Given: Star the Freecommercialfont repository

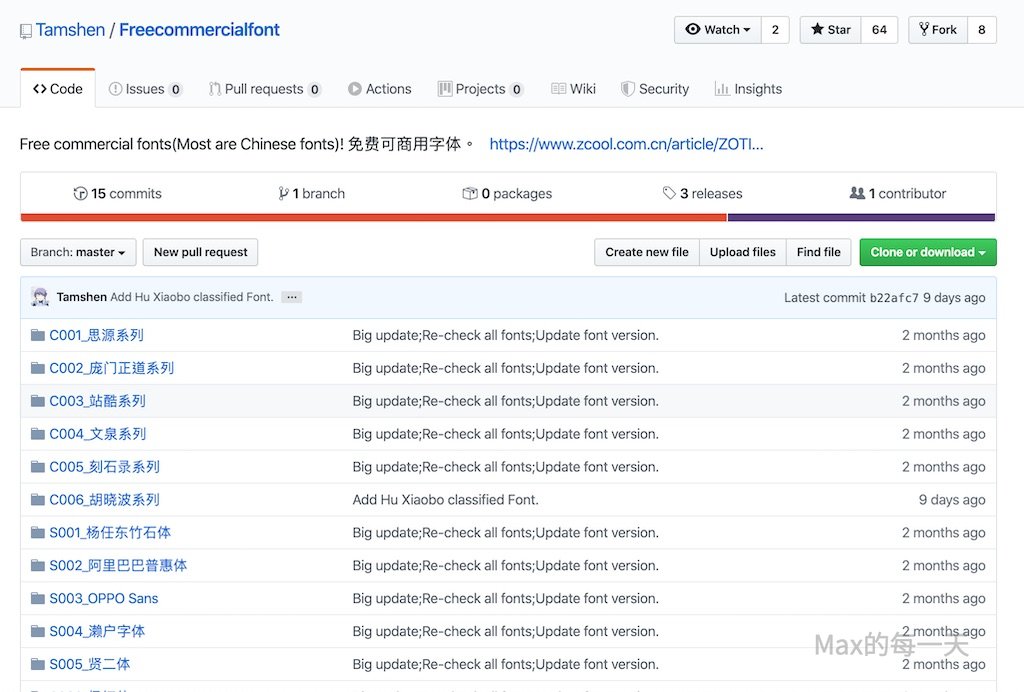Looking at the screenshot, I should (829, 30).
